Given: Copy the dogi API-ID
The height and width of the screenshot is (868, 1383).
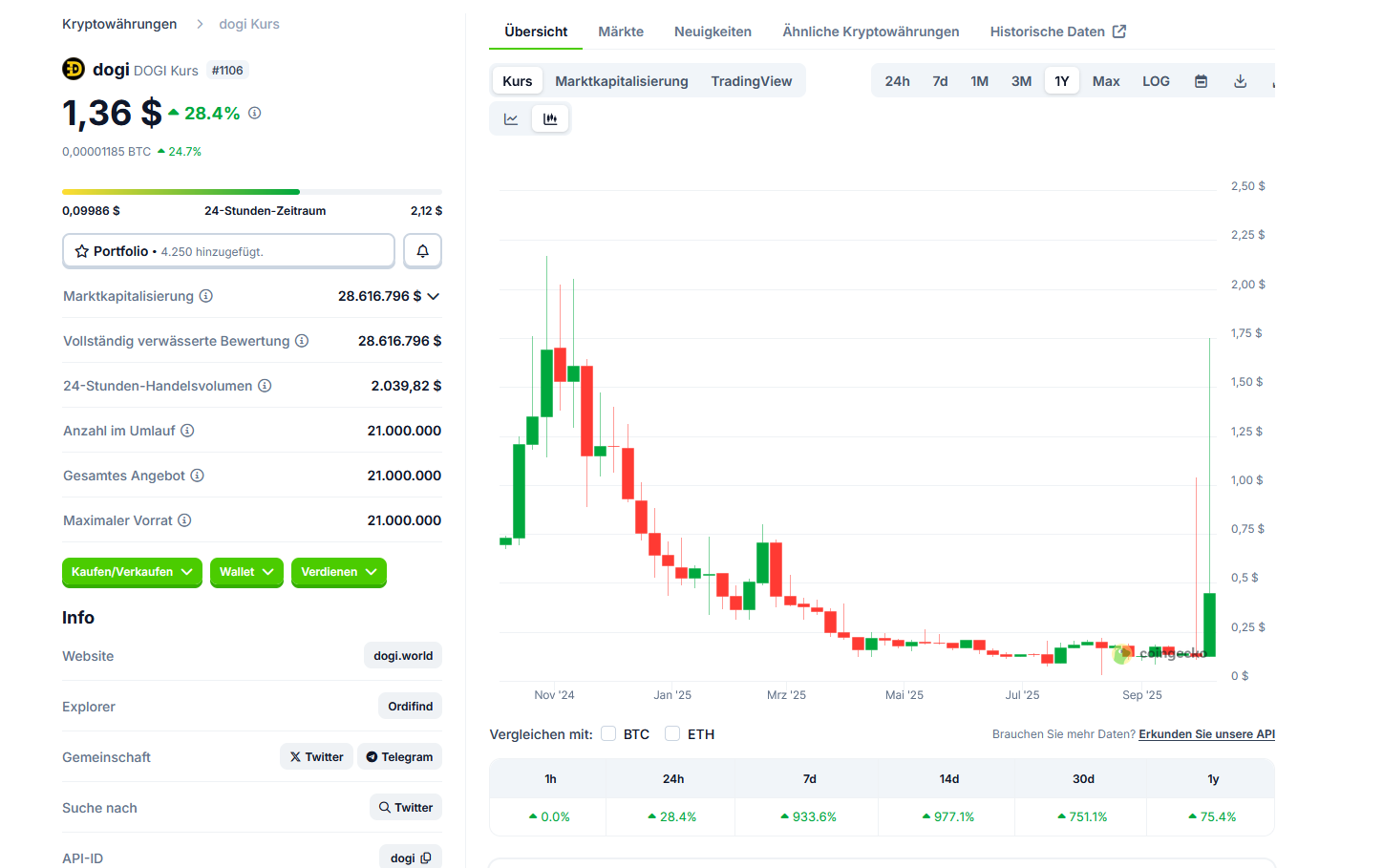Looking at the screenshot, I should tap(426, 857).
